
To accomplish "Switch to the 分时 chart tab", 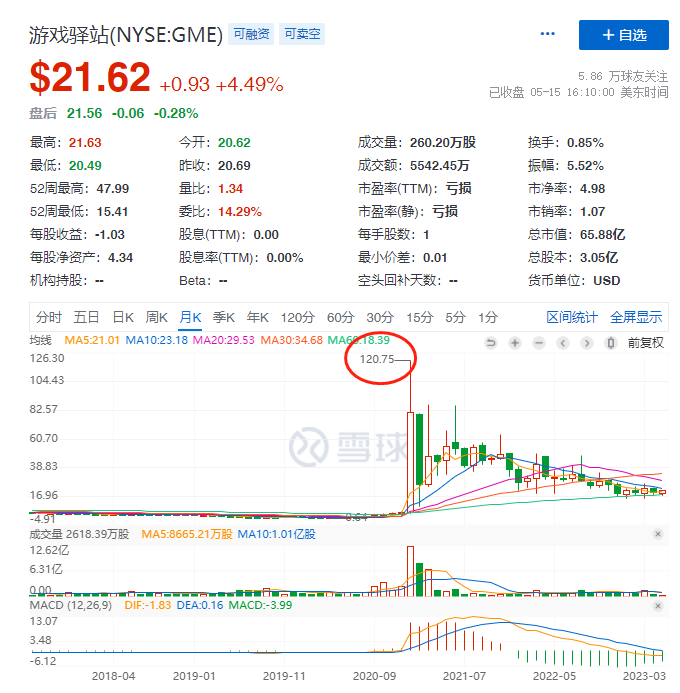I will coord(49,317).
